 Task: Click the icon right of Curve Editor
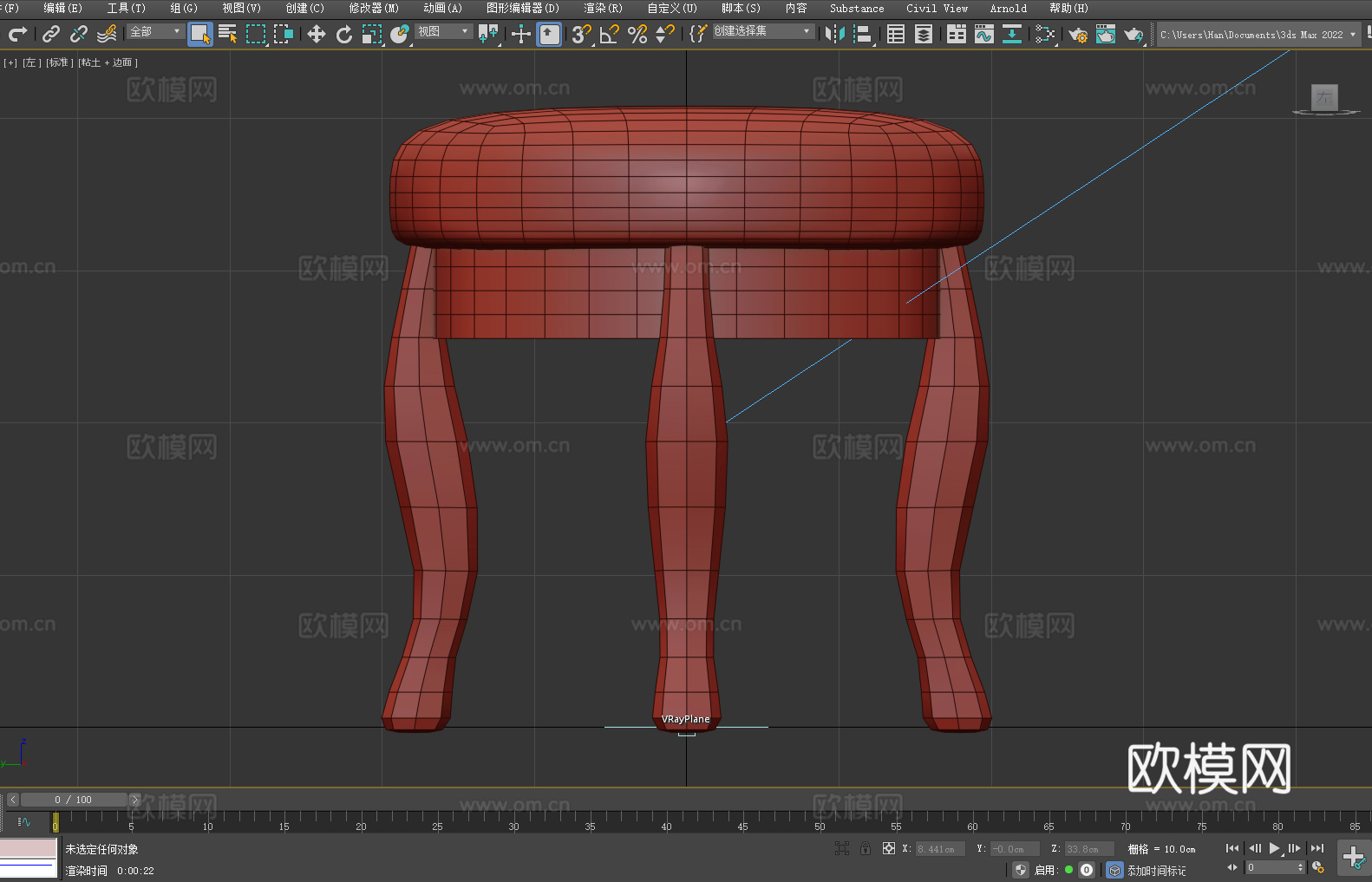pyautogui.click(x=1012, y=34)
